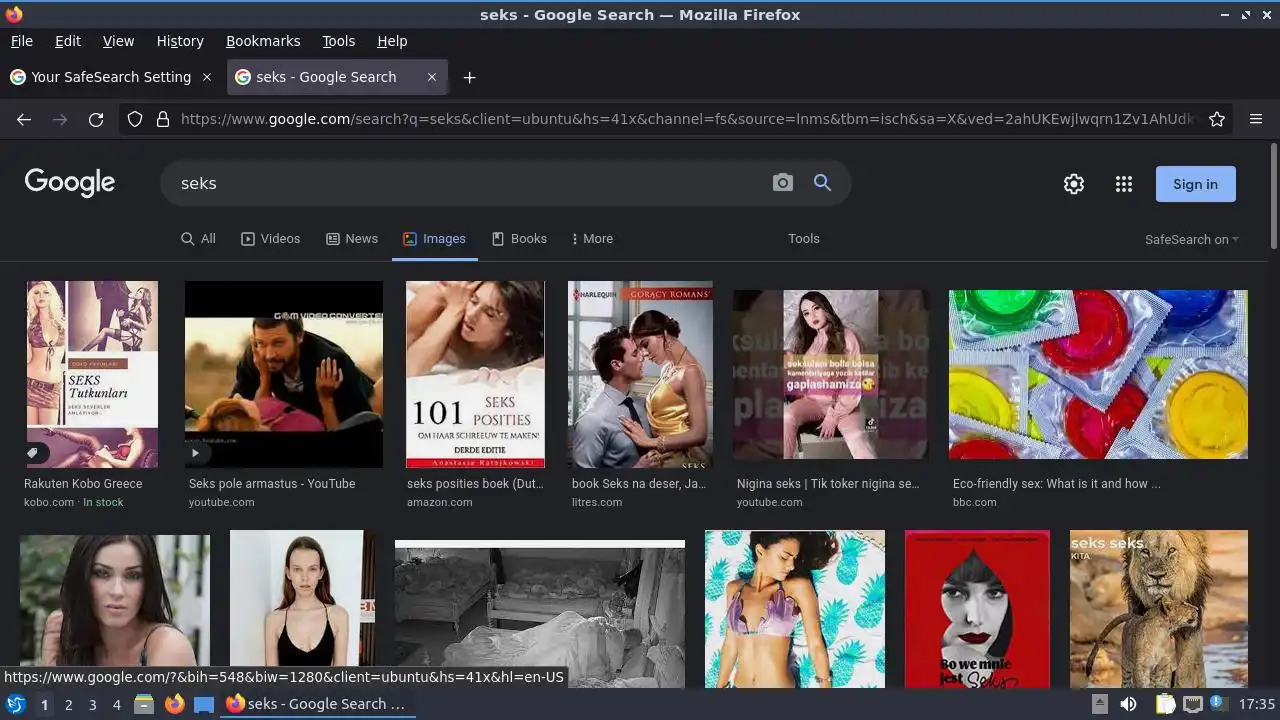This screenshot has width=1280, height=720.
Task: Open the File menu
Action: [x=22, y=41]
